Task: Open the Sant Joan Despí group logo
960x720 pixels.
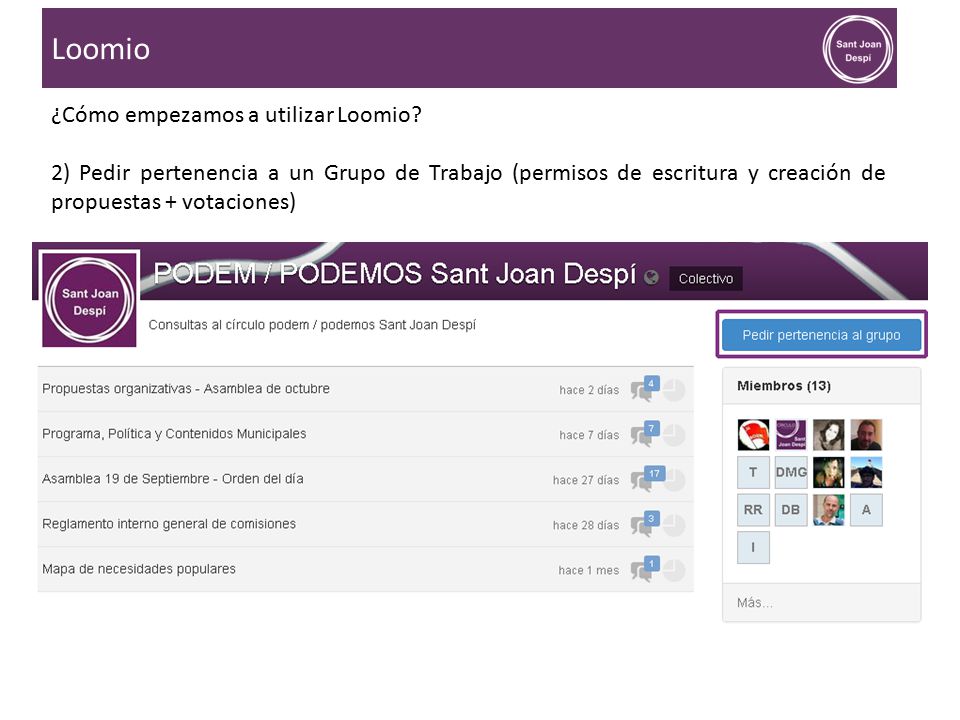Action: 89,300
